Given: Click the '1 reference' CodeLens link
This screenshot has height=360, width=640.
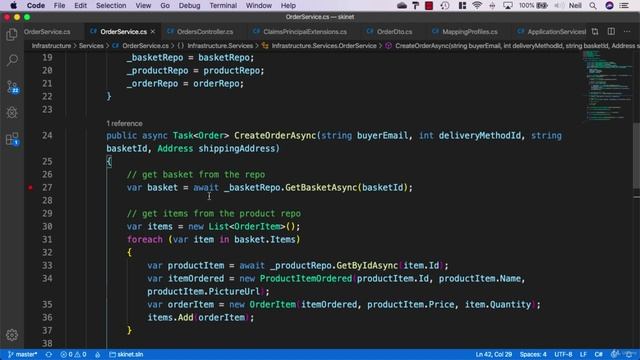Looking at the screenshot, I should coord(124,123).
